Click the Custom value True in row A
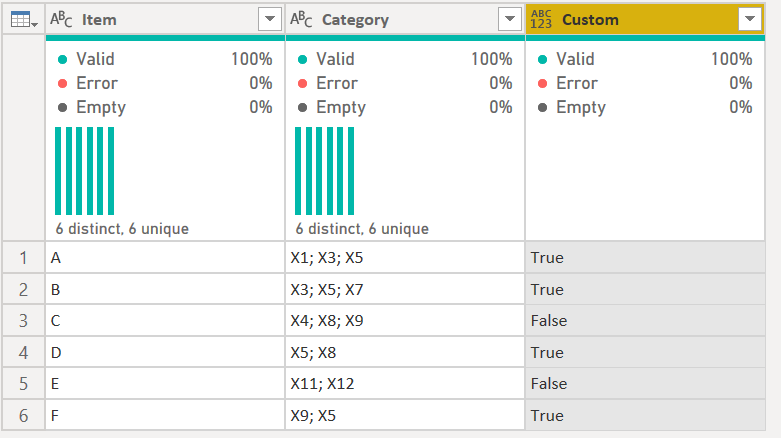 pos(645,258)
